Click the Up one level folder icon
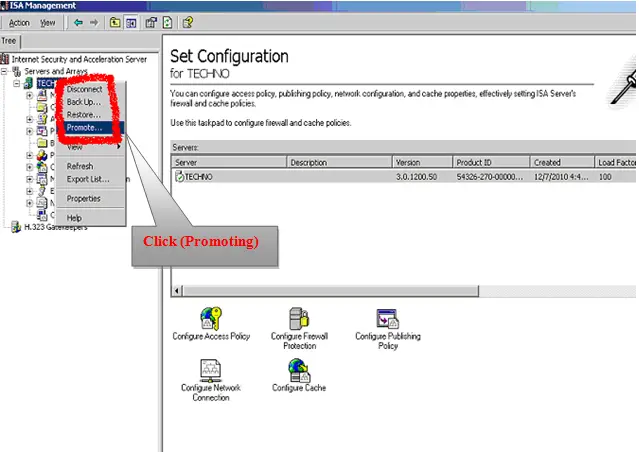The height and width of the screenshot is (457, 639). point(115,22)
